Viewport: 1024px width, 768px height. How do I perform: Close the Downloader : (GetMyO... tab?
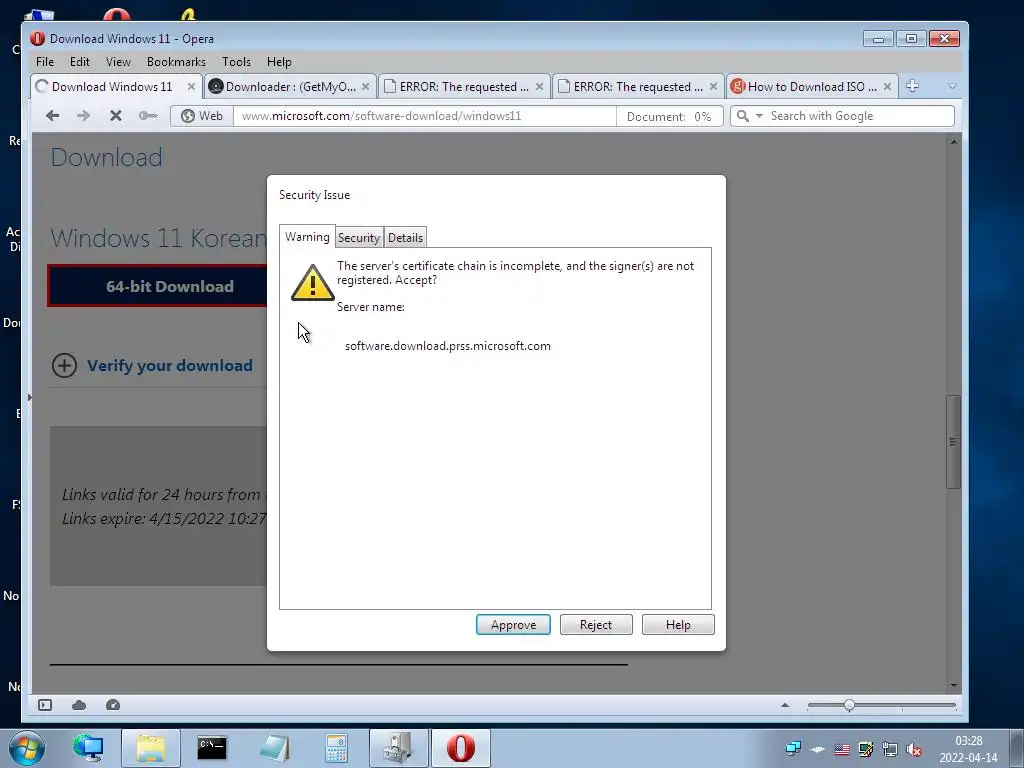tap(365, 86)
